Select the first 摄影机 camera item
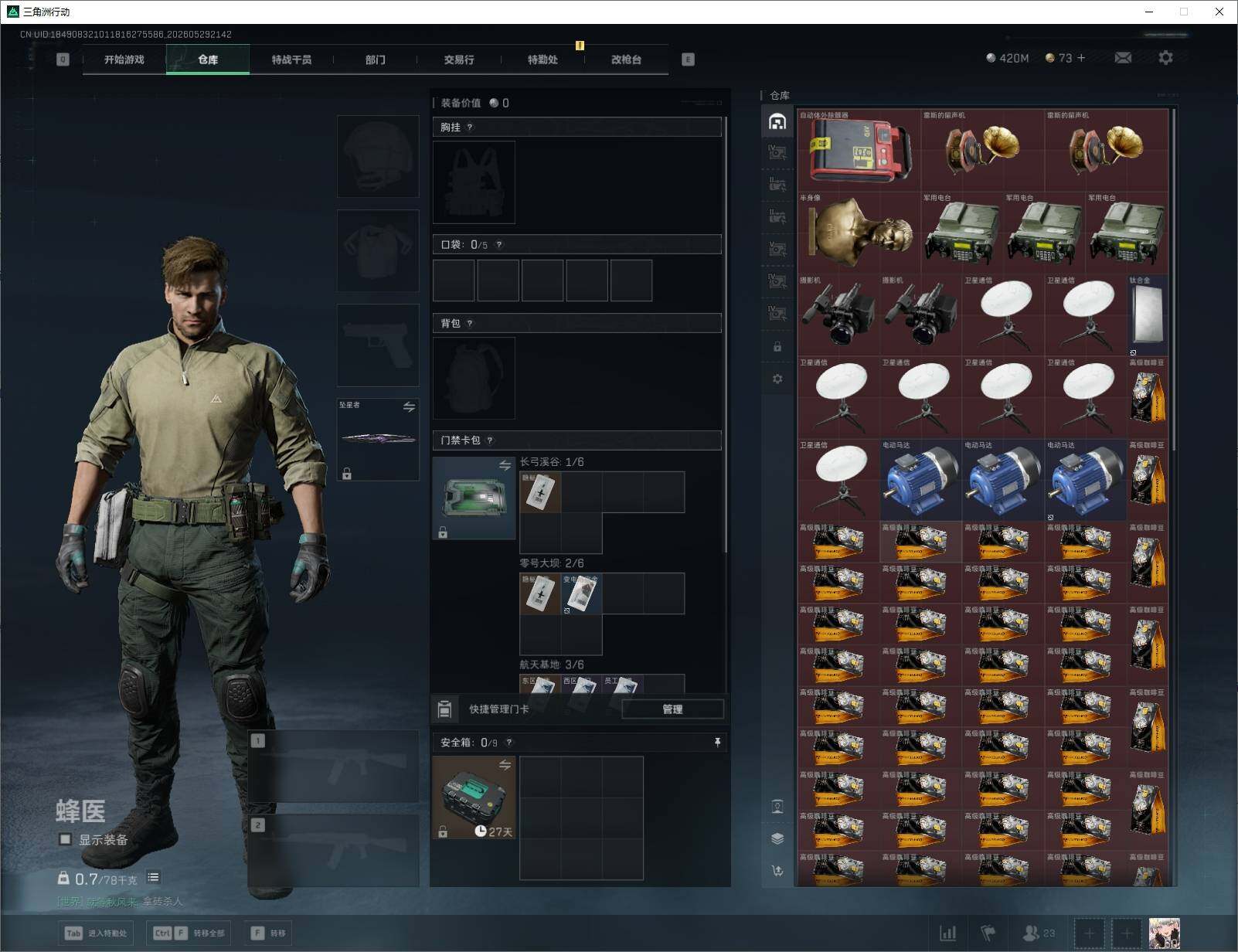 (x=838, y=315)
